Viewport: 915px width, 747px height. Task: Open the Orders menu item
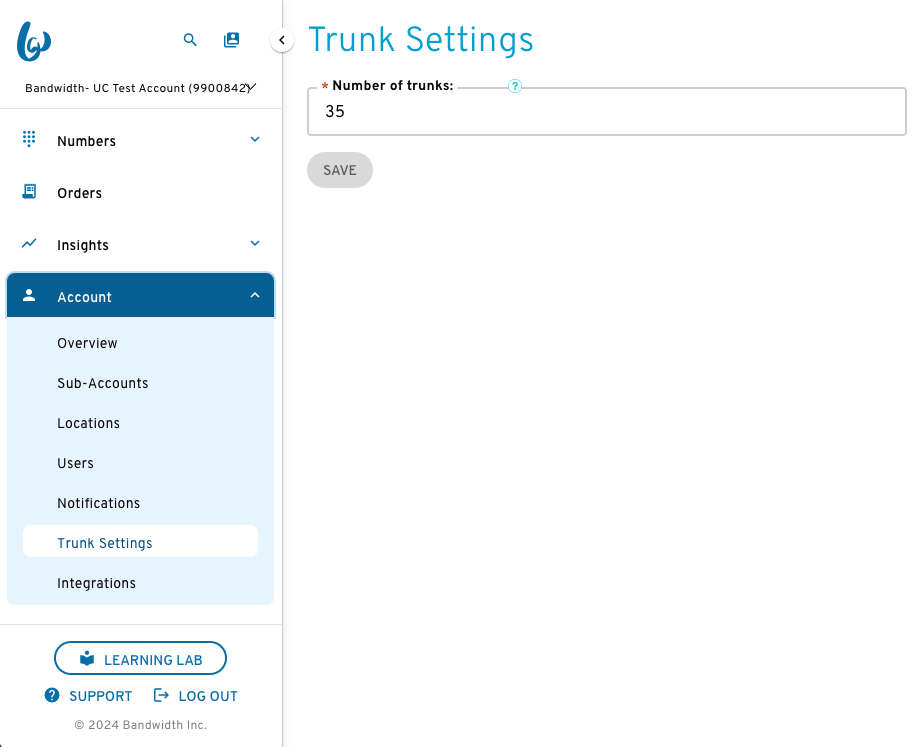[x=140, y=193]
